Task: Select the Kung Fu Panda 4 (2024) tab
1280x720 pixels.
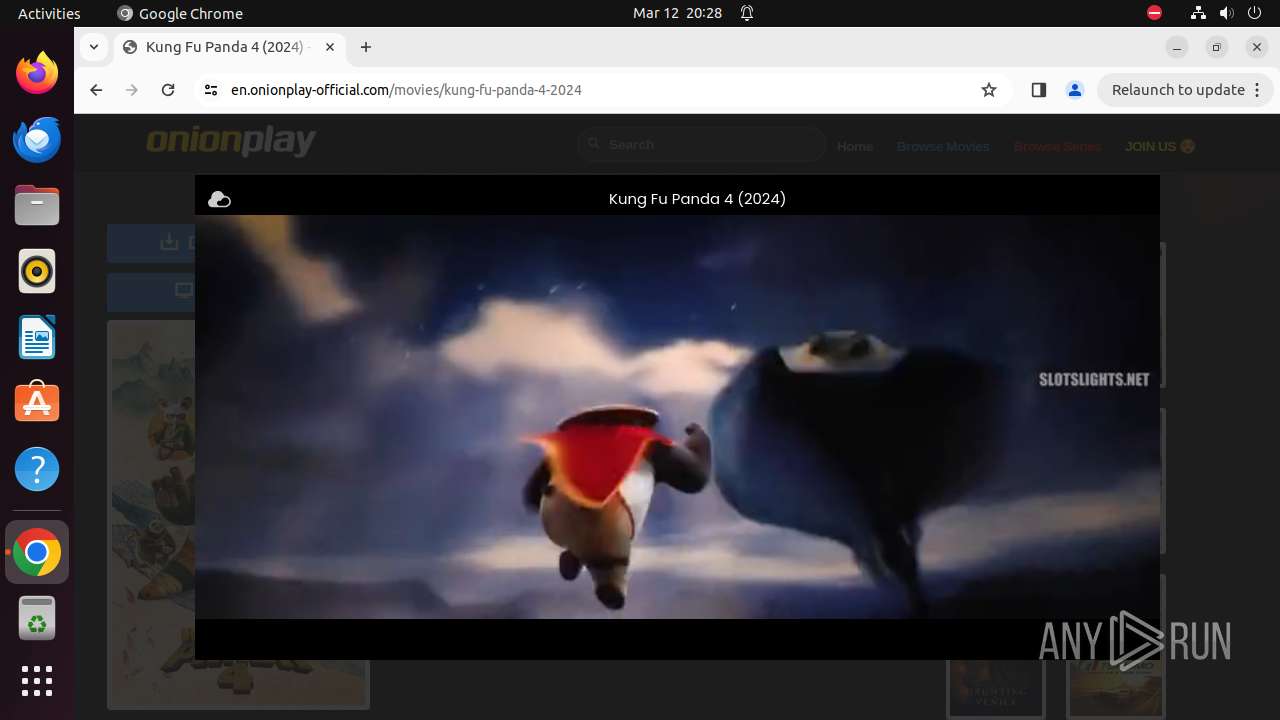Action: click(x=229, y=47)
